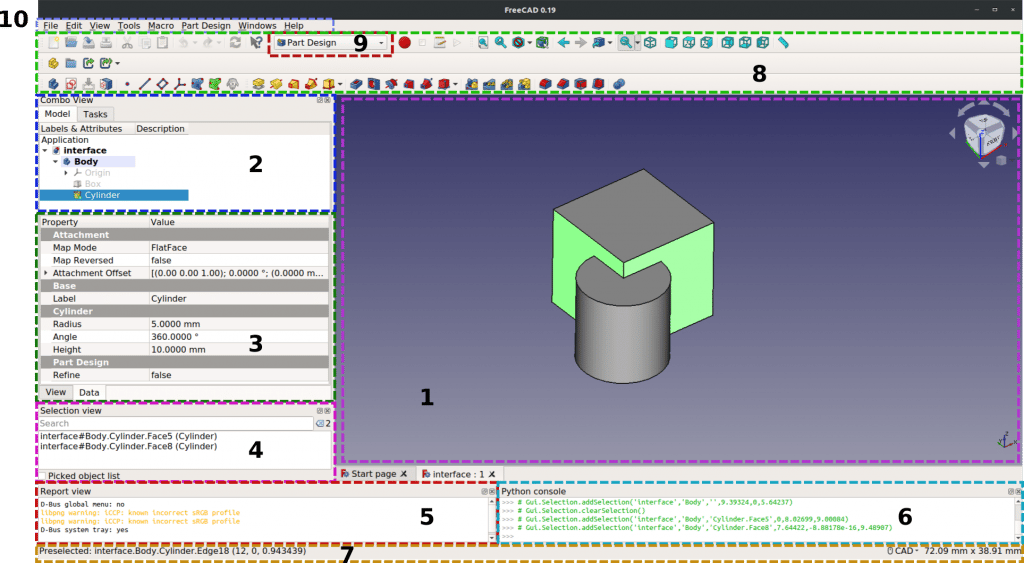1024x563 pixels.
Task: Click the Fit selection magnifier icon
Action: pyautogui.click(x=501, y=42)
